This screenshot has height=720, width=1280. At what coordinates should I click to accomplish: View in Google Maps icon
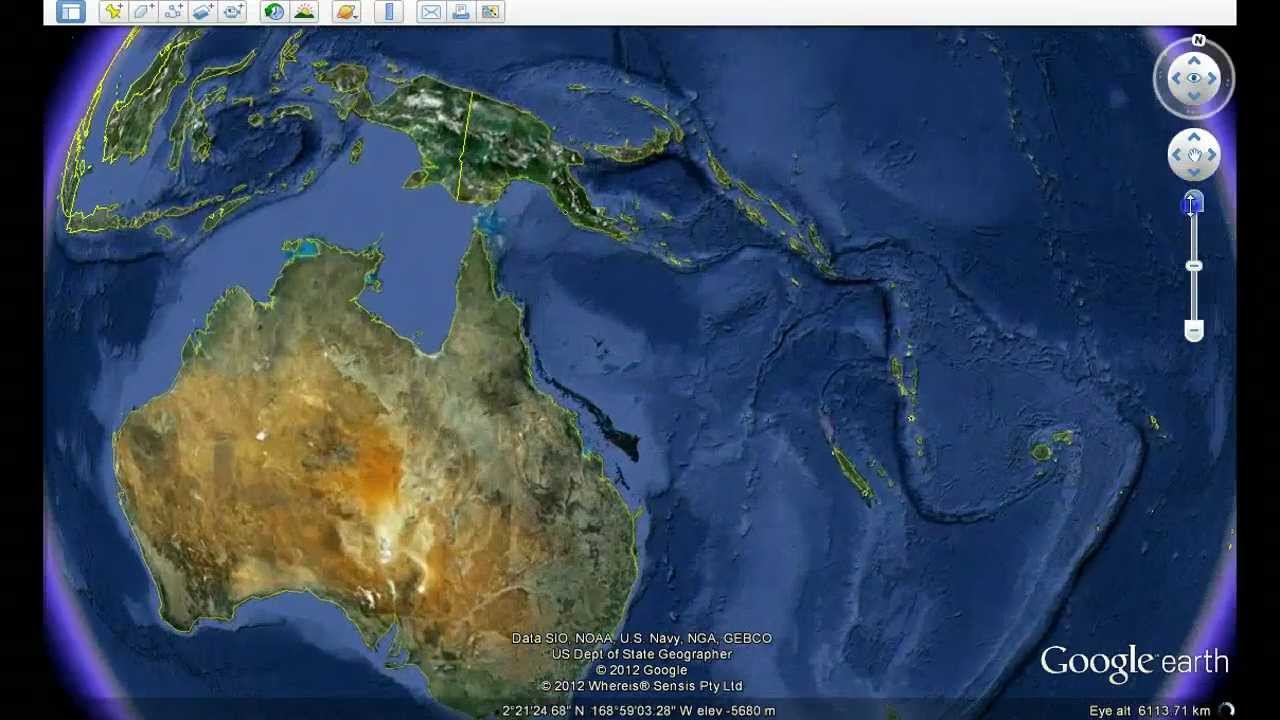click(x=491, y=12)
